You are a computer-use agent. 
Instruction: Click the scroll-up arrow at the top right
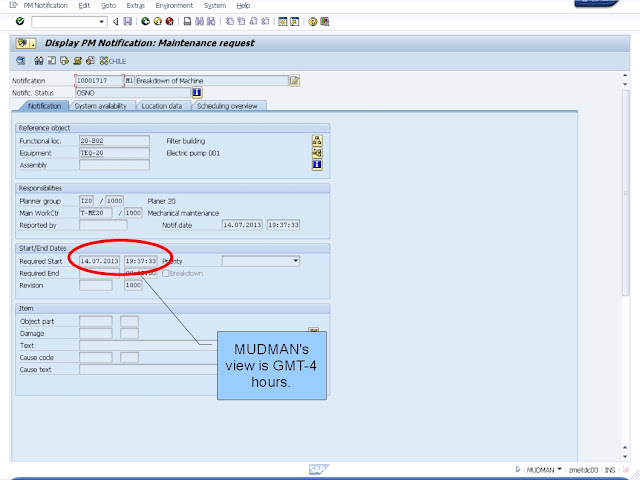(625, 76)
